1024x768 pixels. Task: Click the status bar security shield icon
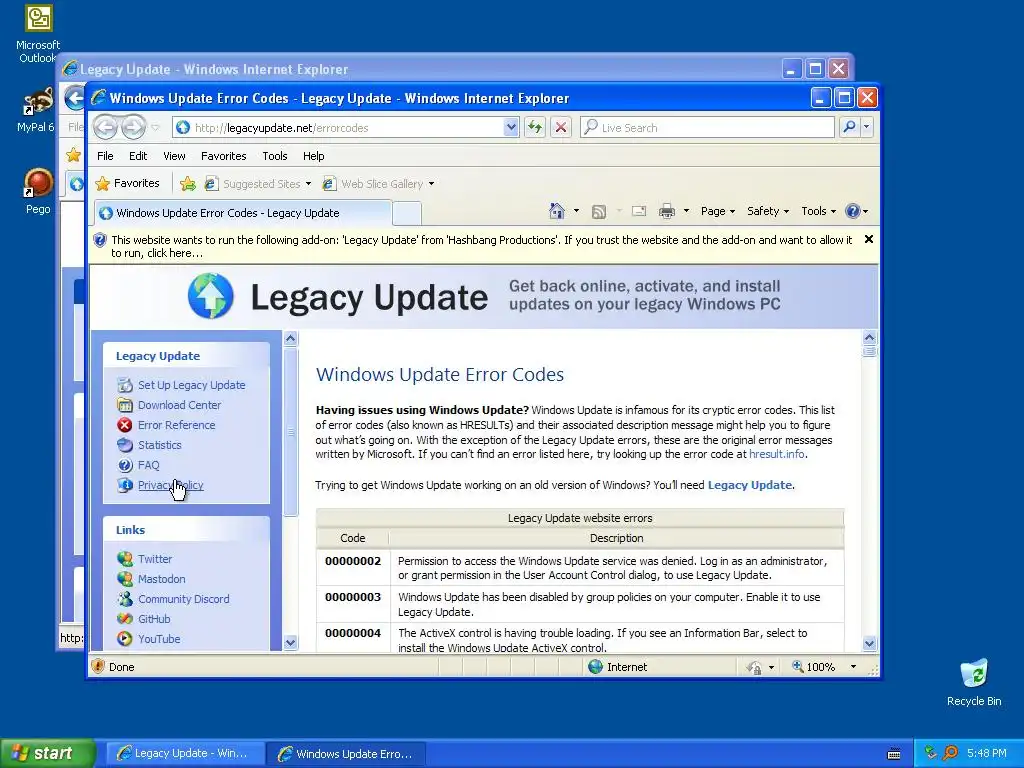click(98, 666)
